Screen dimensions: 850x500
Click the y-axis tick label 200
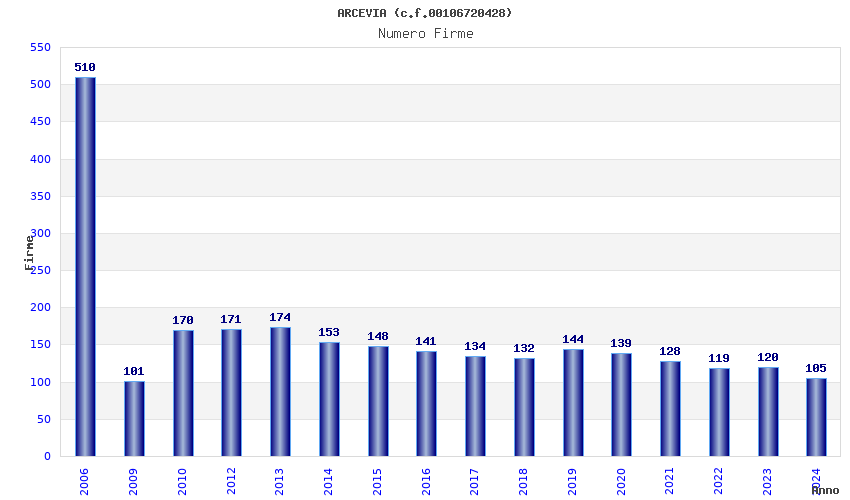coord(41,307)
